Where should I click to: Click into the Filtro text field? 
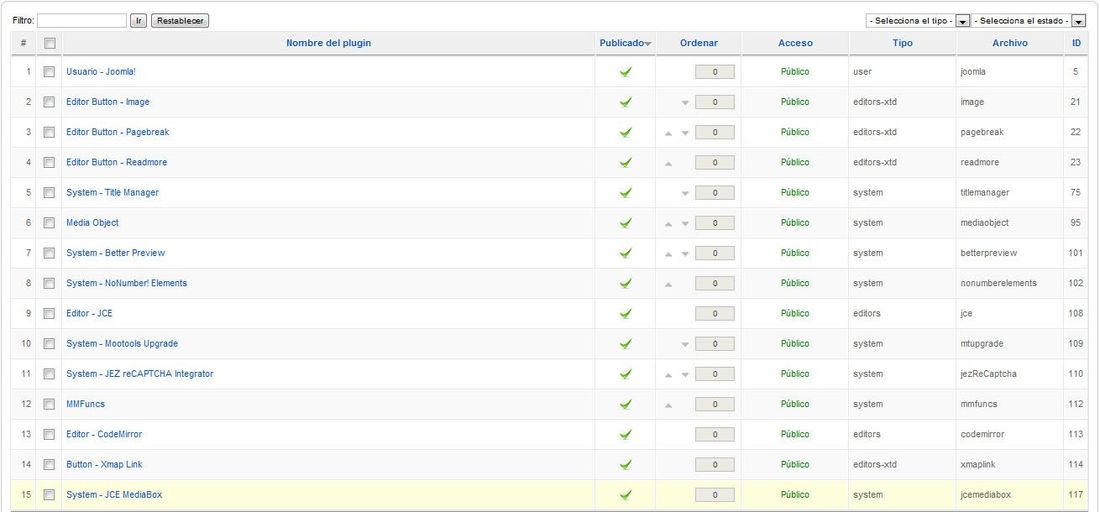[x=81, y=21]
